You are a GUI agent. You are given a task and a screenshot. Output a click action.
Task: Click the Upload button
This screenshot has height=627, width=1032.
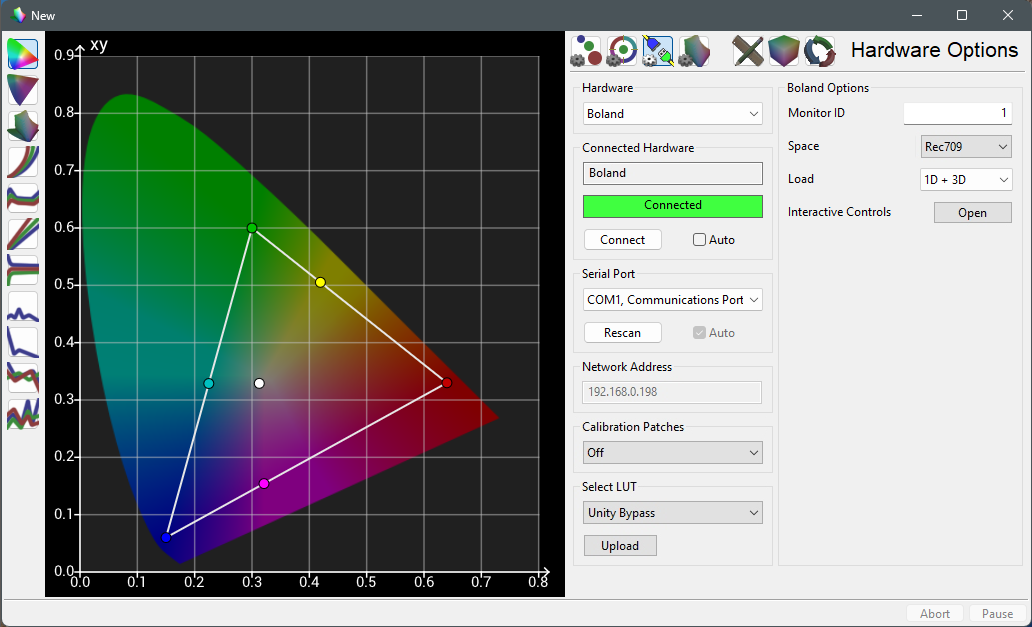pos(620,546)
